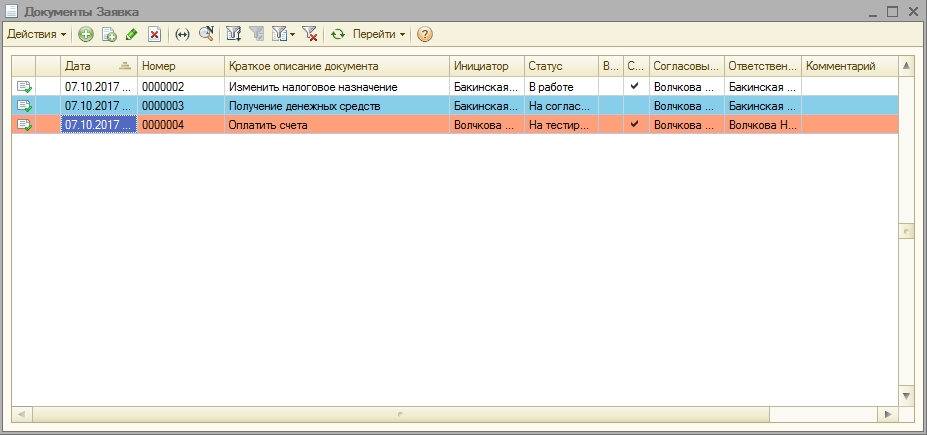The image size is (927, 435).
Task: Toggle checkmark in row 0000002
Action: tap(634, 87)
